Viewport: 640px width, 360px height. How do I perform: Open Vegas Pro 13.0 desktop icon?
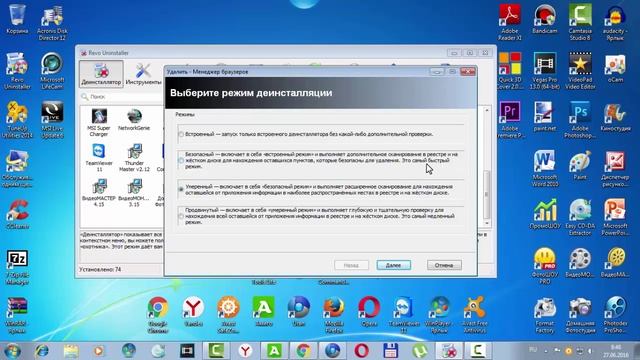545,71
